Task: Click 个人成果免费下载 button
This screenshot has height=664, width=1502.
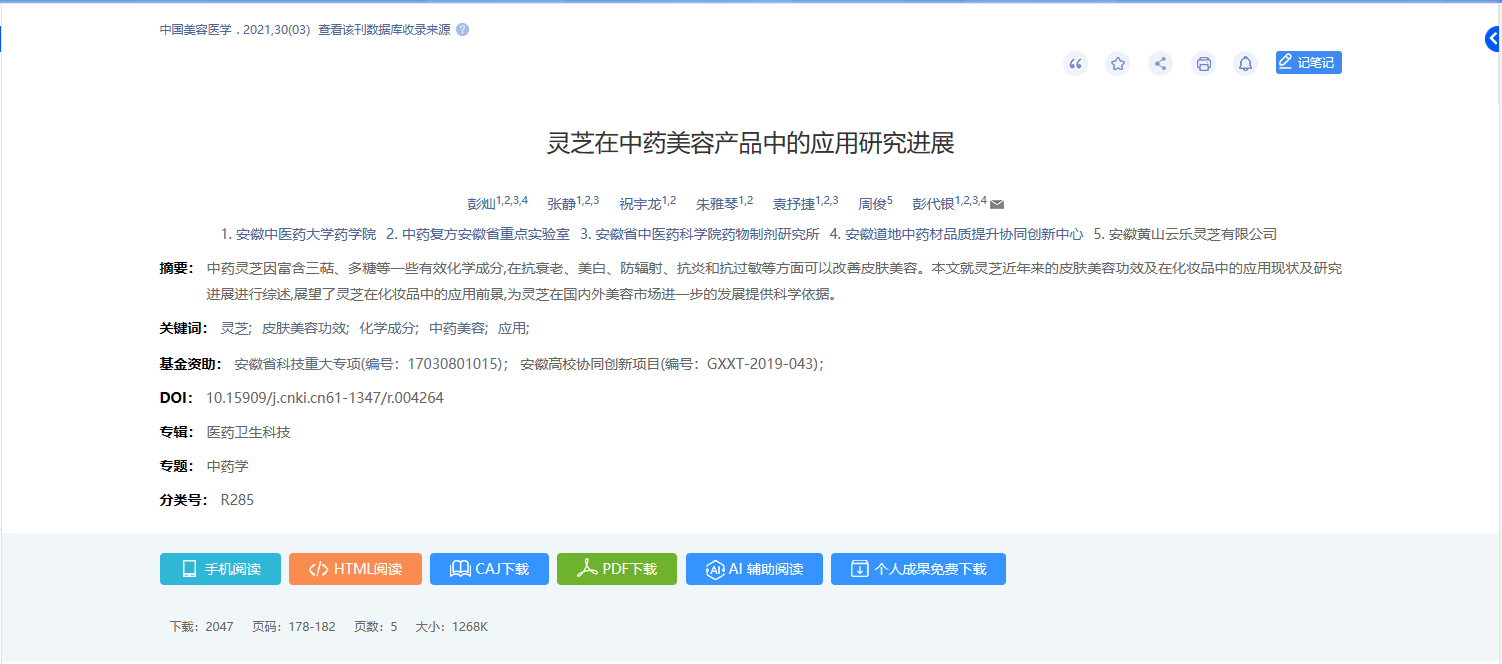Action: (918, 568)
